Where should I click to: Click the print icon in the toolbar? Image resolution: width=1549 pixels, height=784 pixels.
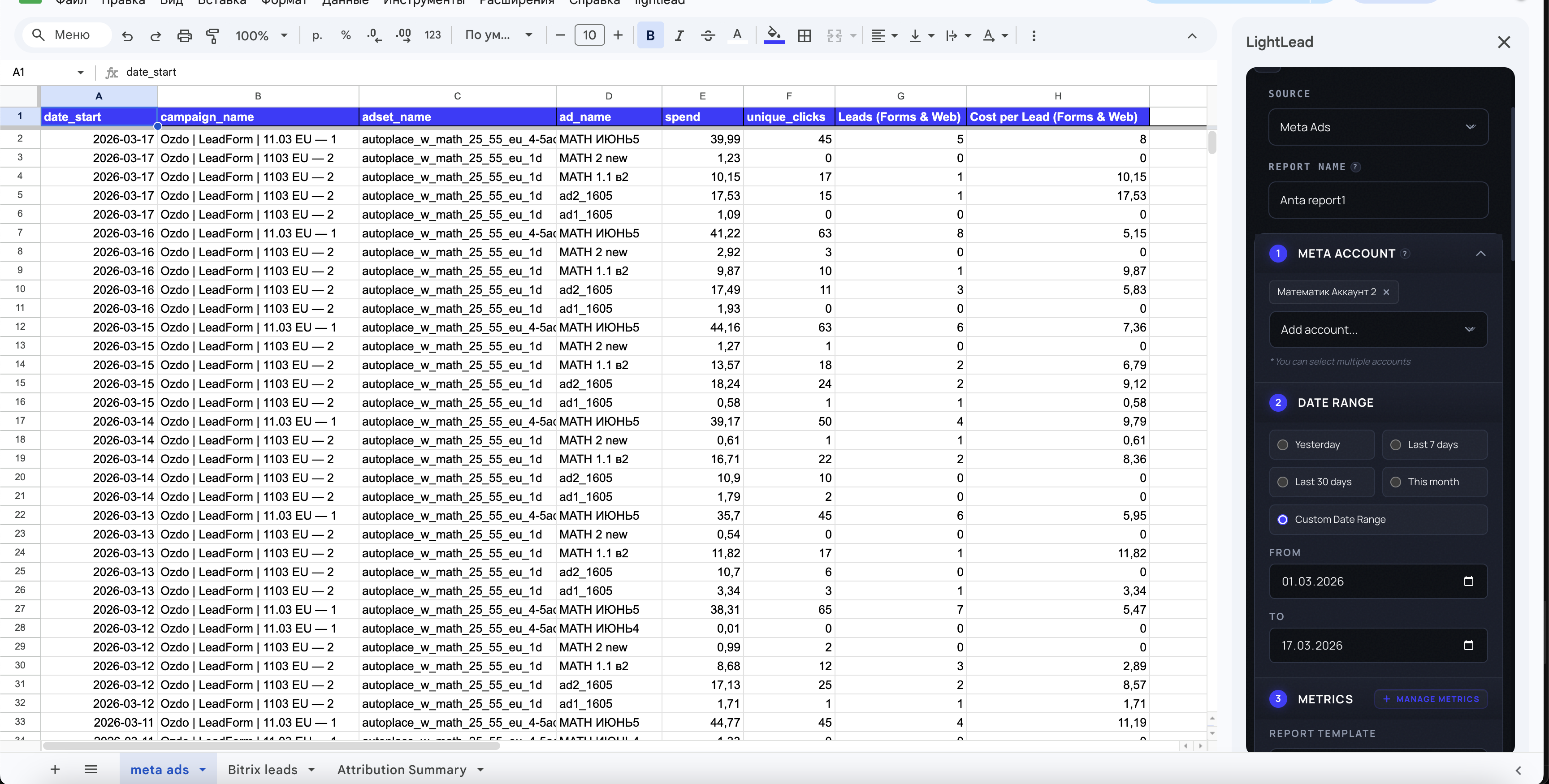tap(184, 36)
